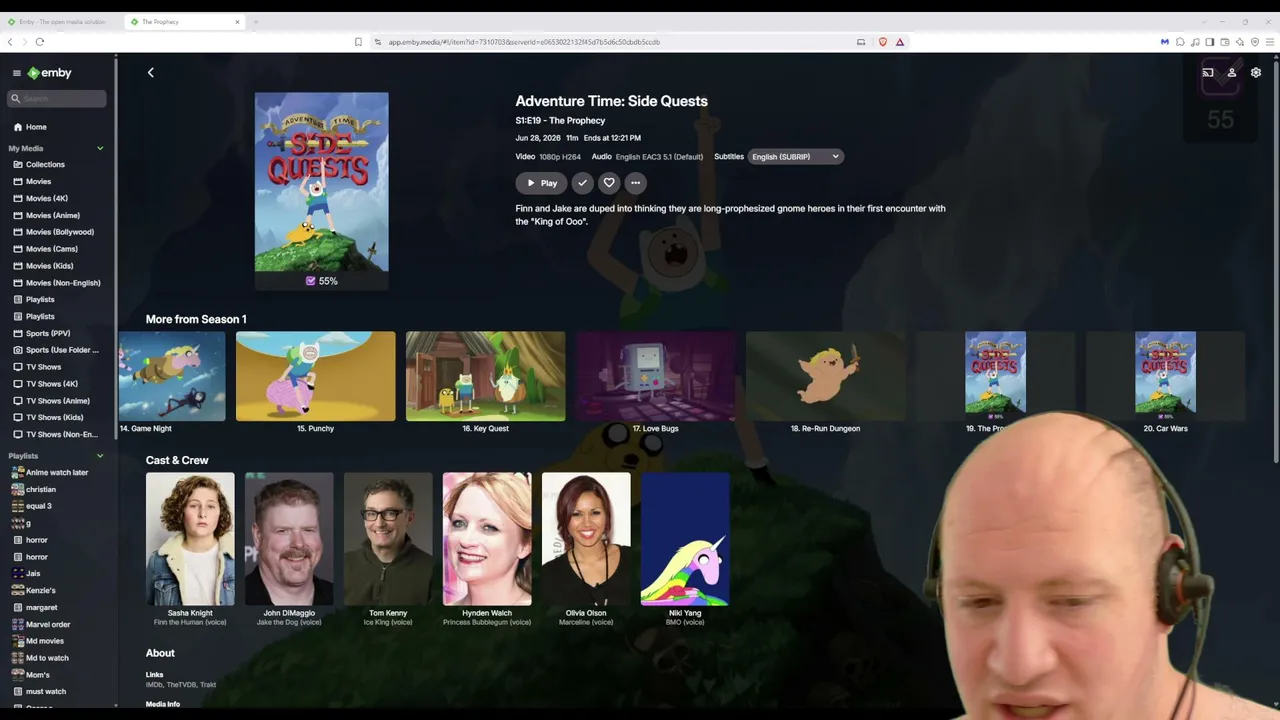Open Emby settings gear
1280x720 pixels.
[x=1256, y=73]
